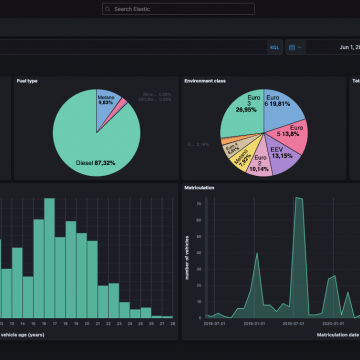Click the bar for vehicle age 20
Screen dimensions: 360x360
click(92, 279)
